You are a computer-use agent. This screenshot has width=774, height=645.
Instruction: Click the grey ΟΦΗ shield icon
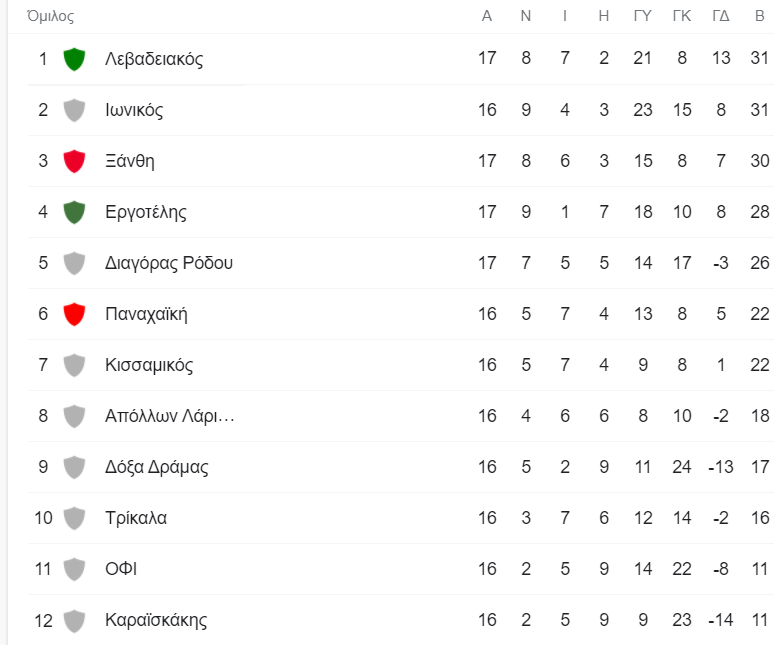[74, 569]
